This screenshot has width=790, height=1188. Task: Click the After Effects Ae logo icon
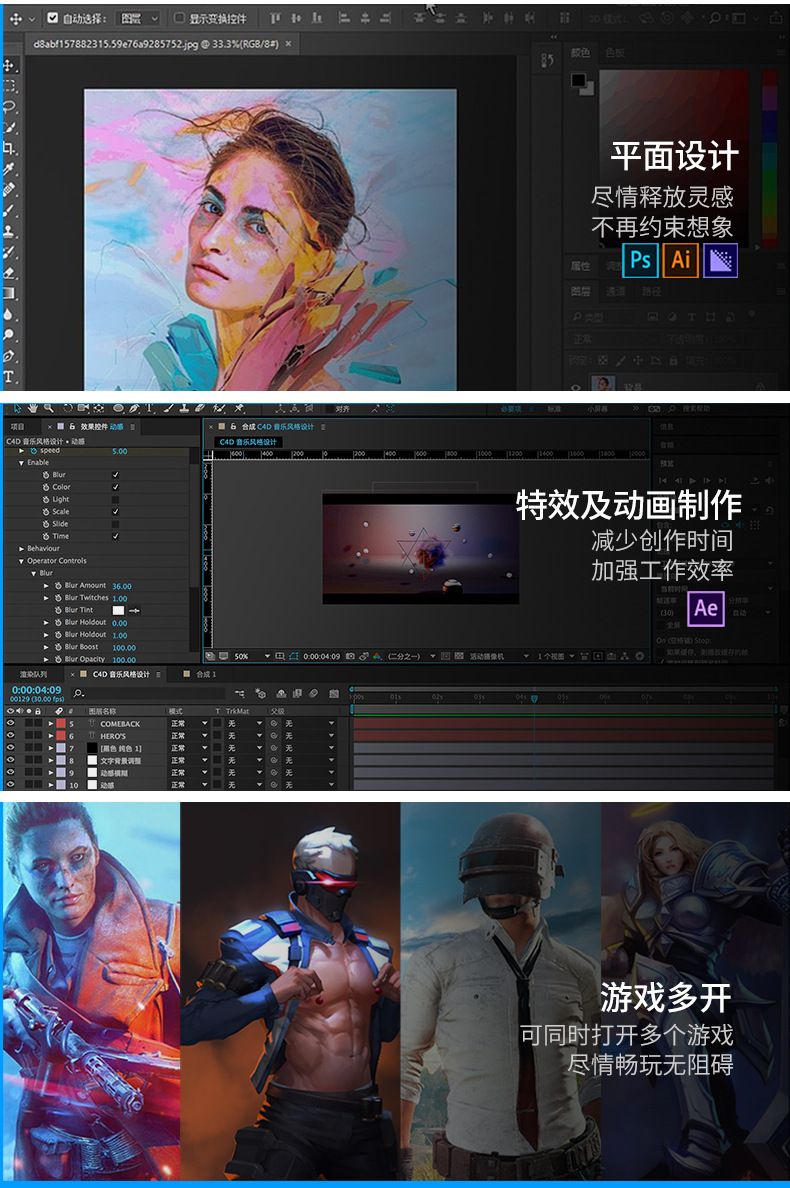[706, 608]
